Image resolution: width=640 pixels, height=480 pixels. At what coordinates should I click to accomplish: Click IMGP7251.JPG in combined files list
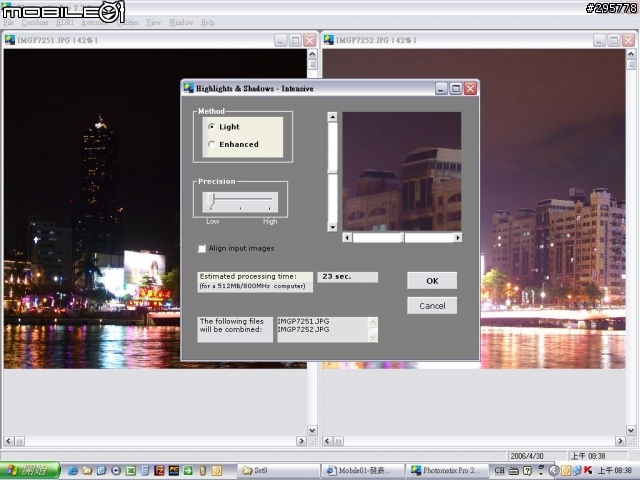point(303,321)
